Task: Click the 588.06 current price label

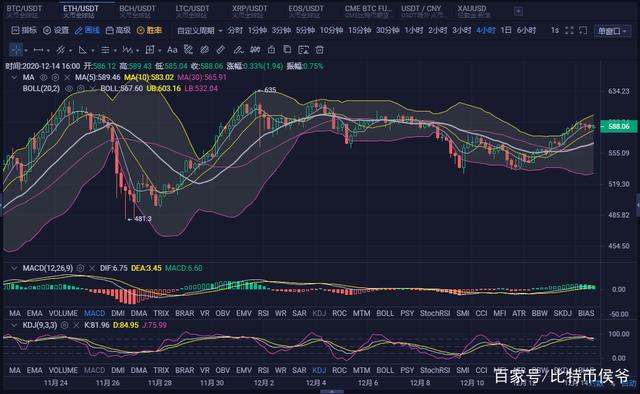Action: (x=618, y=127)
